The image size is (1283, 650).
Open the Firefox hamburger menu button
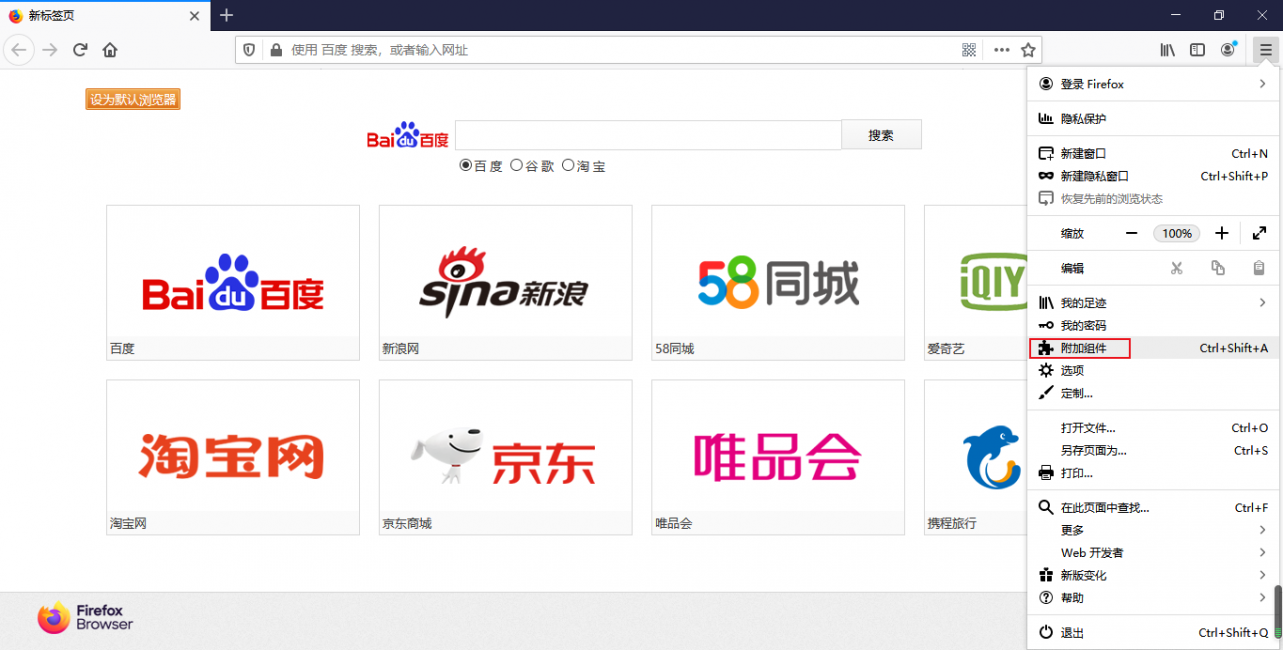click(x=1265, y=50)
